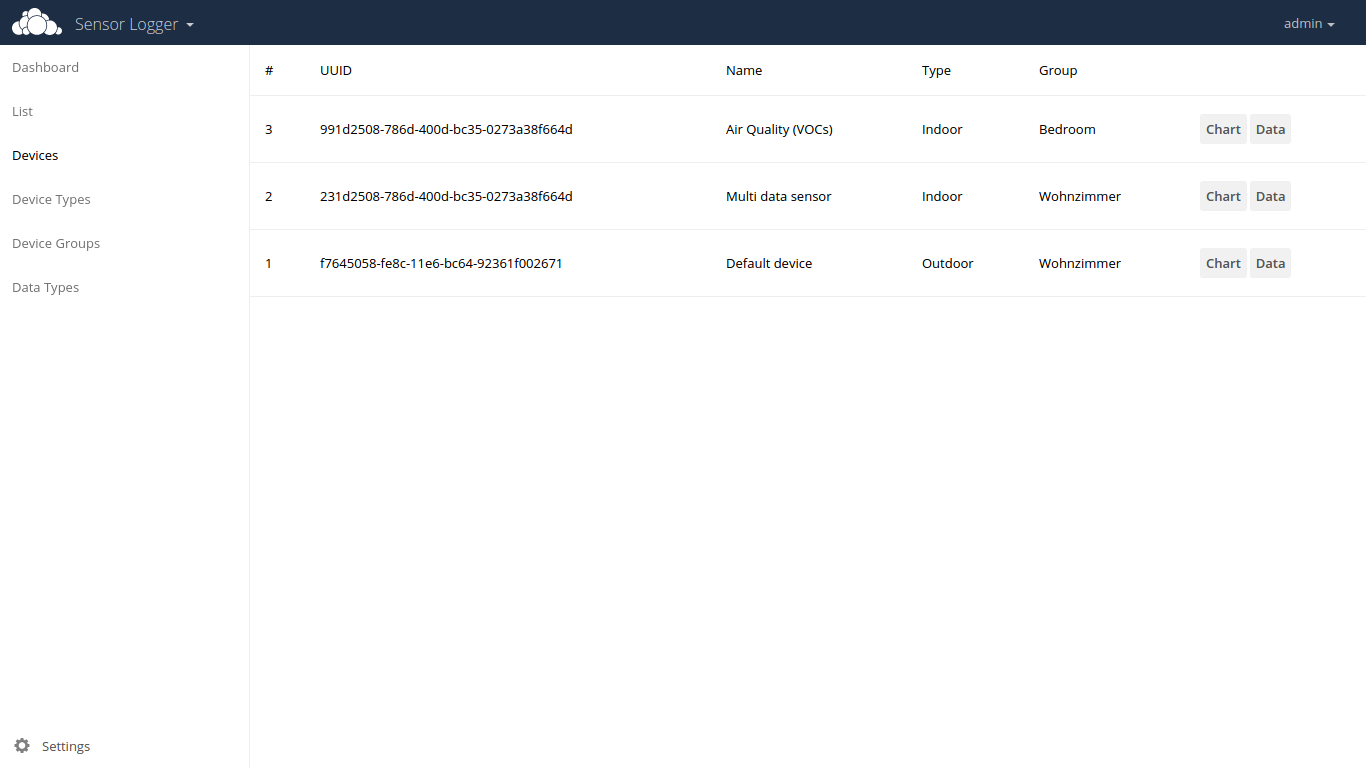Viewport: 1366px width, 768px height.
Task: Display Chart for Default device
Action: [x=1222, y=263]
